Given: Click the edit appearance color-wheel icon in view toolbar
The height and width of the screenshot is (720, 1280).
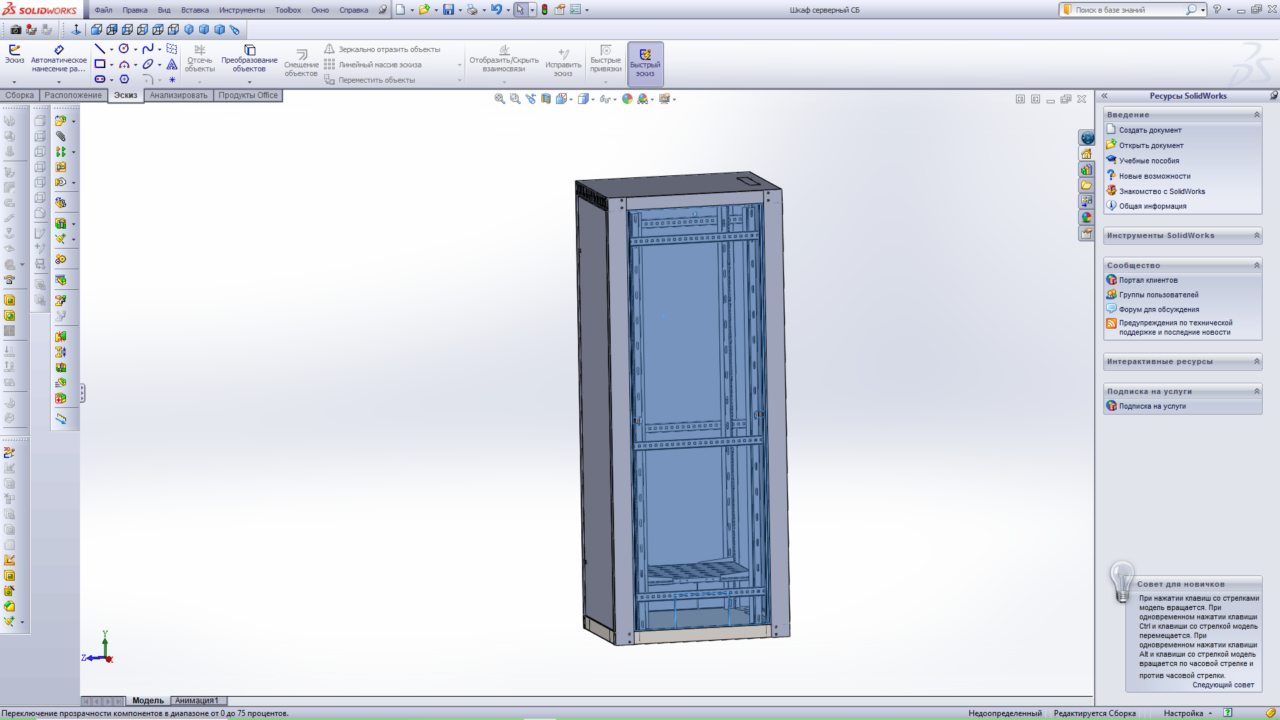Looking at the screenshot, I should point(627,99).
